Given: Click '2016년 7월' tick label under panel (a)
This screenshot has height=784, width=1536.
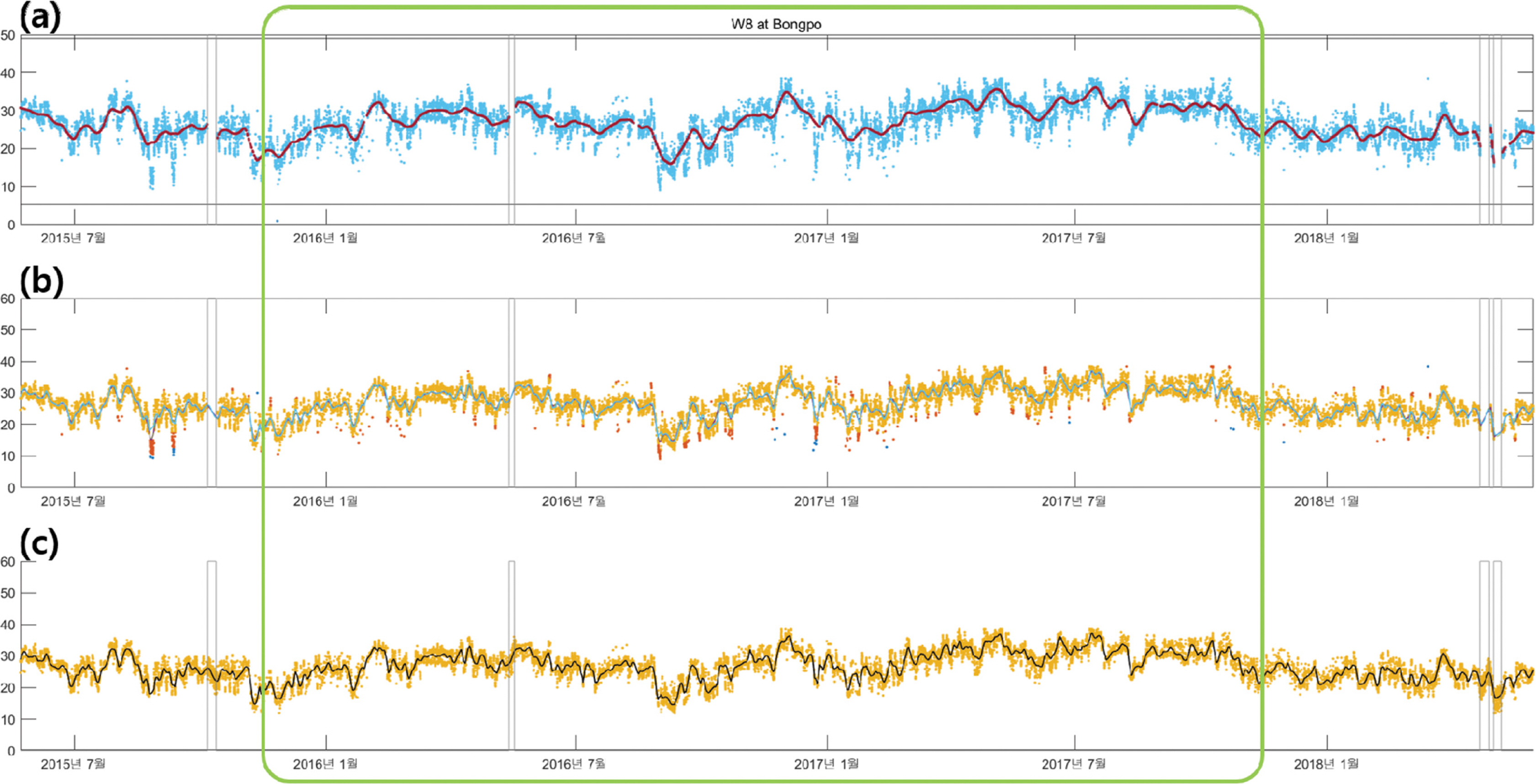Looking at the screenshot, I should 574,238.
